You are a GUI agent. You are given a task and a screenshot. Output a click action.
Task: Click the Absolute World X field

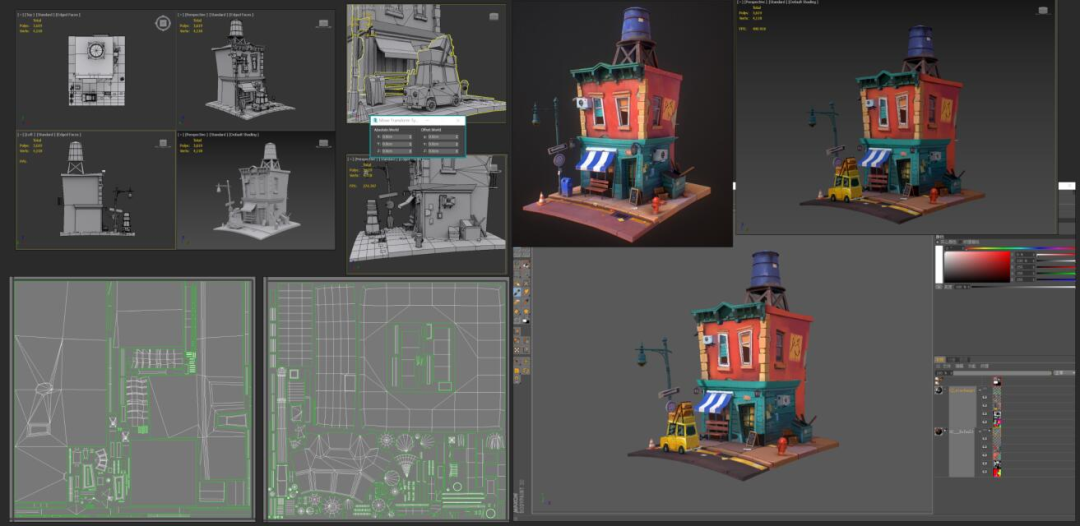396,136
